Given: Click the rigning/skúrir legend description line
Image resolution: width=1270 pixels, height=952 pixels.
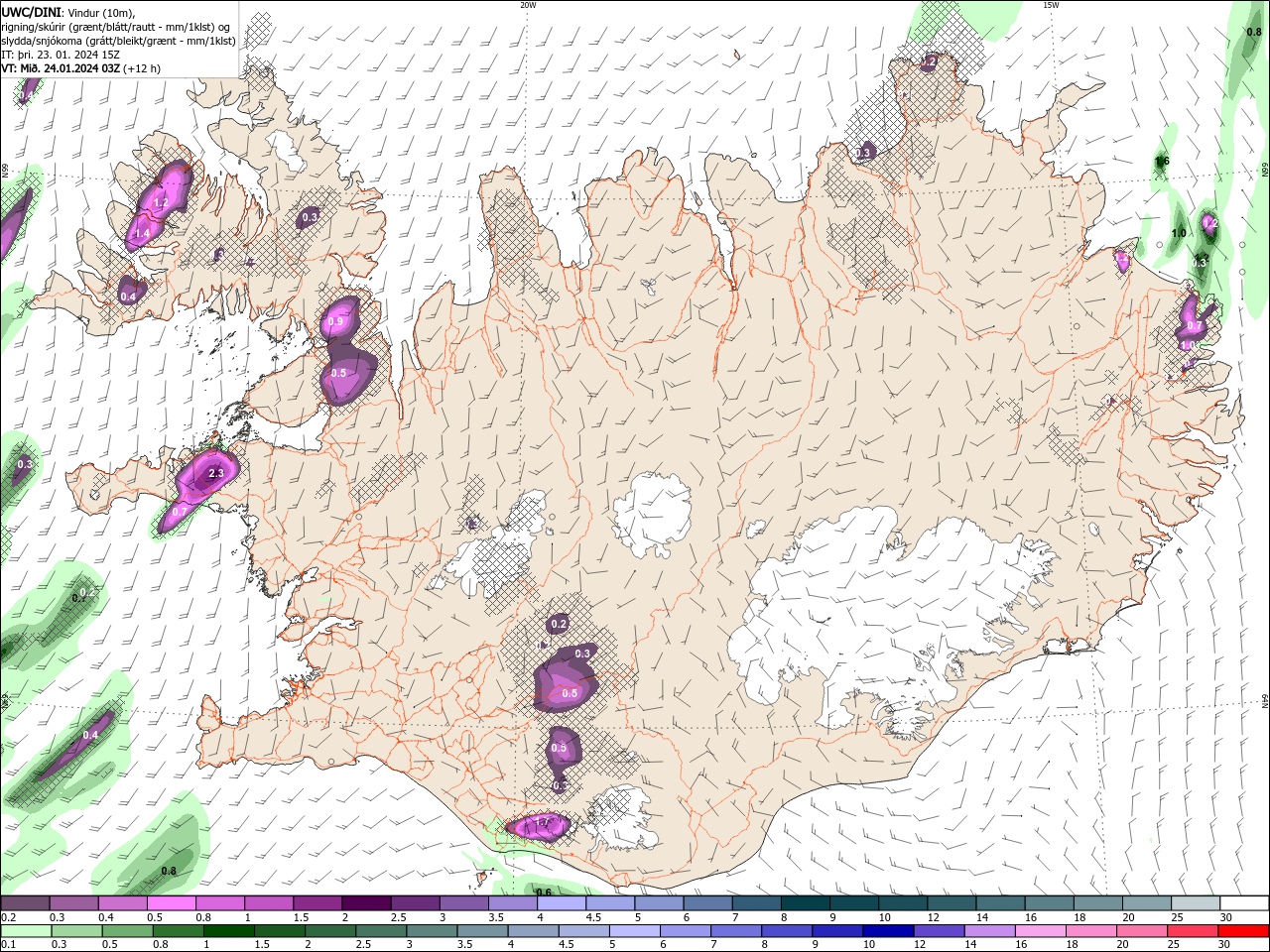Looking at the screenshot, I should (116, 27).
